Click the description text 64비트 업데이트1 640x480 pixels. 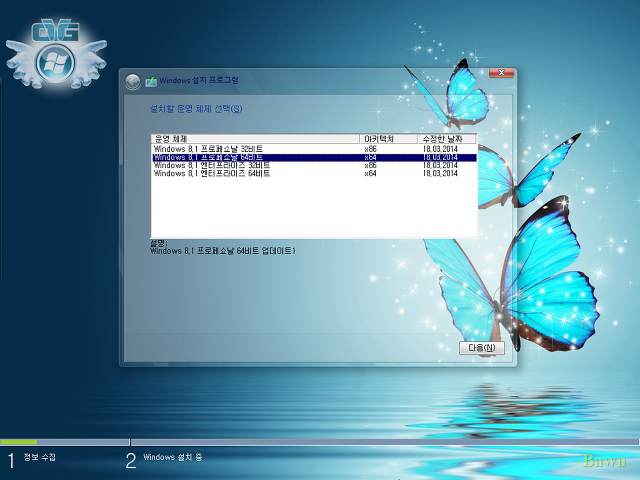point(266,251)
